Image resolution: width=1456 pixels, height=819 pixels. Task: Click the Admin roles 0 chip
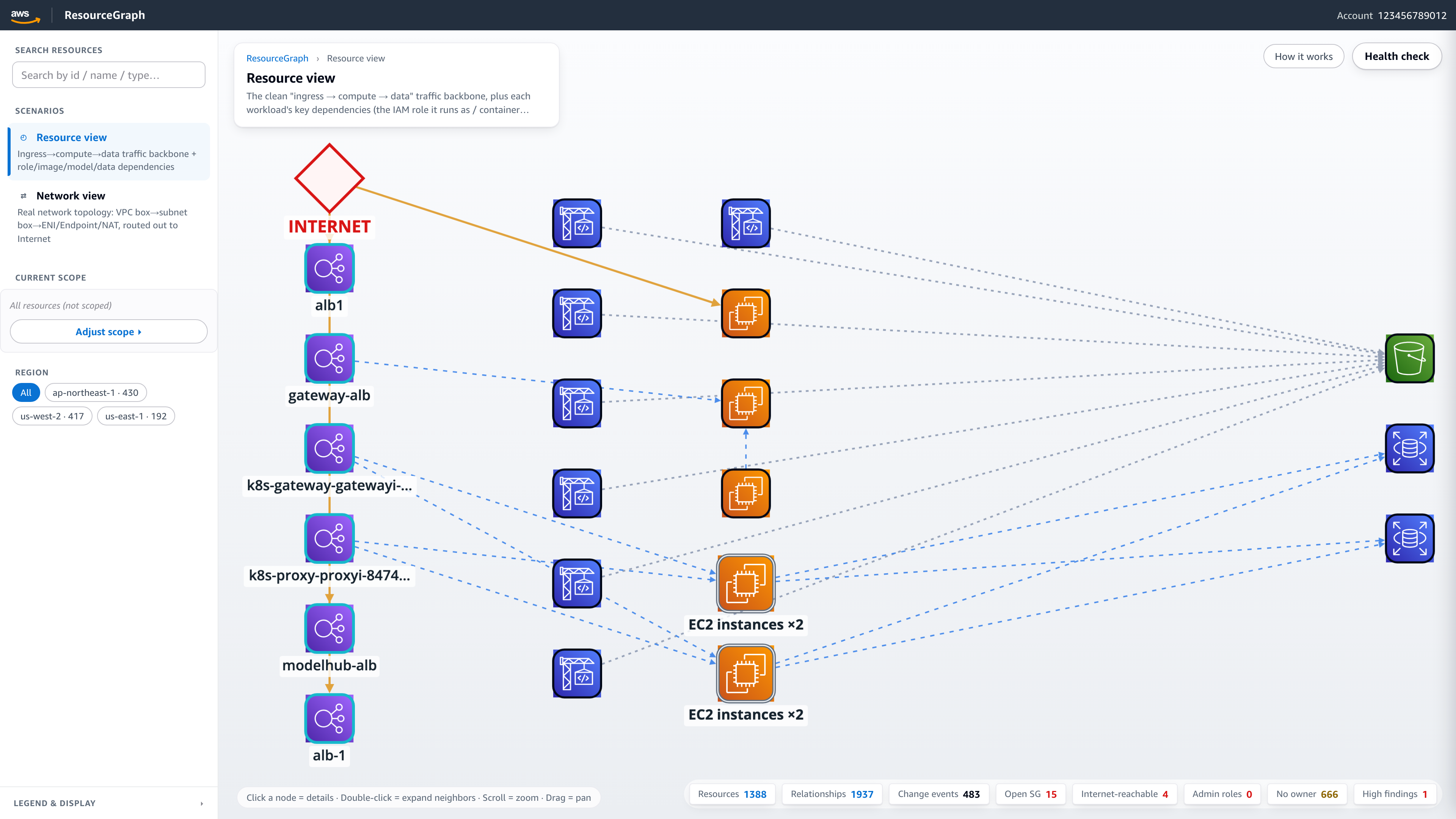[1222, 794]
